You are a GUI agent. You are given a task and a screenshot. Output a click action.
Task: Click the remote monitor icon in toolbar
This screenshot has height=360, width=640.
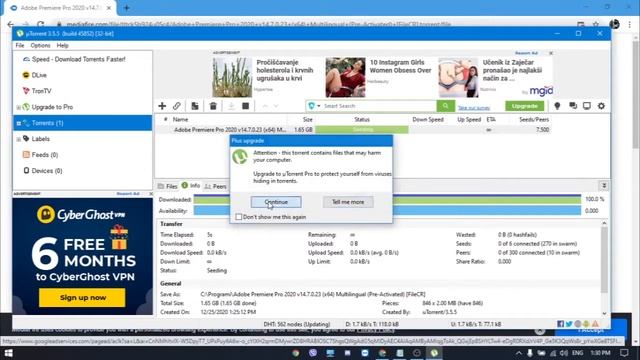coord(587,106)
